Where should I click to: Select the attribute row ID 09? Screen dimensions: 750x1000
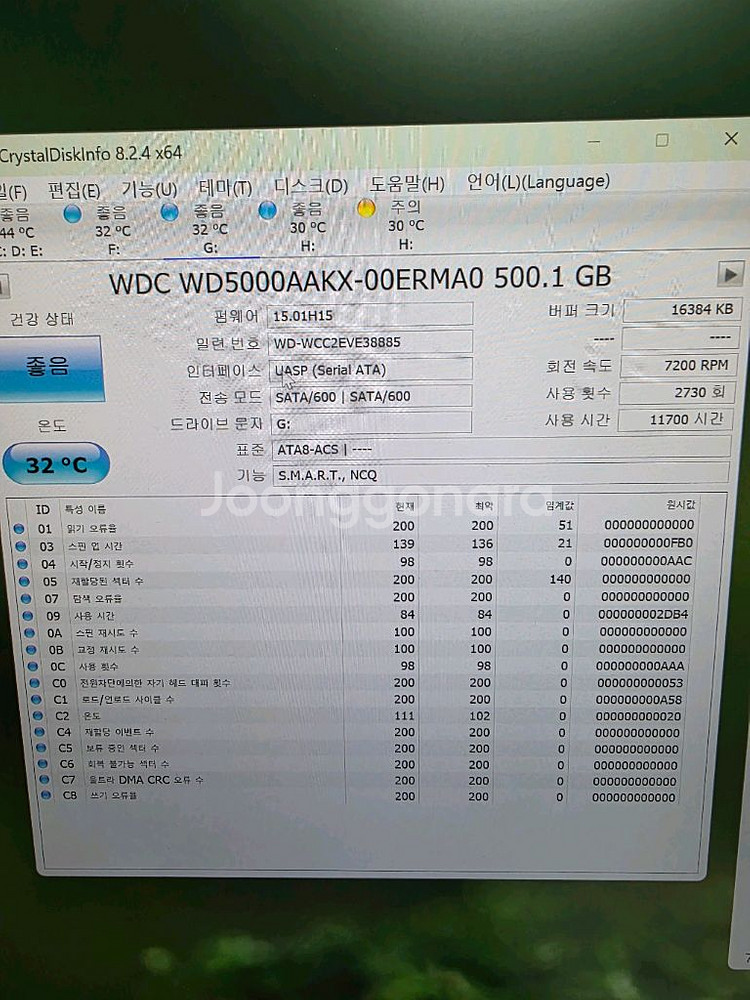[x=357, y=615]
